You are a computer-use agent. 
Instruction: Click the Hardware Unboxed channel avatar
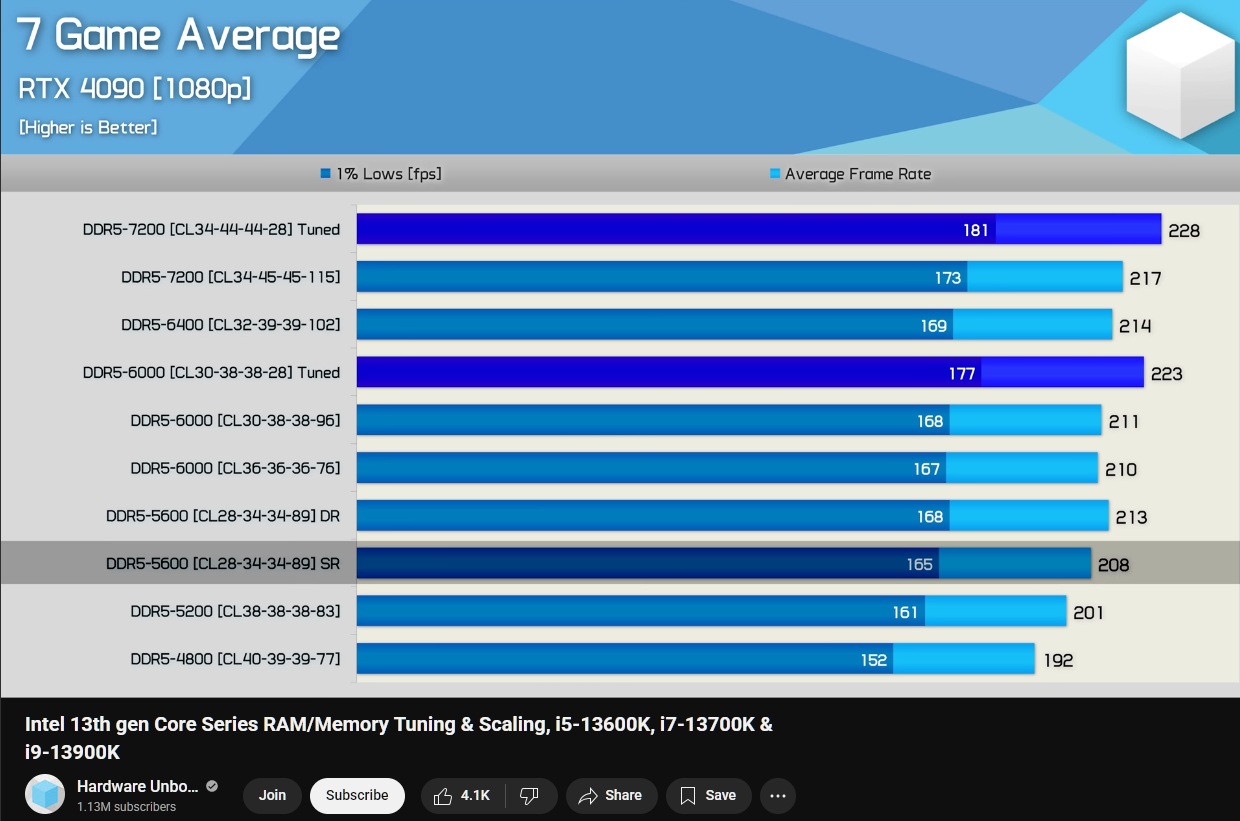pos(45,795)
